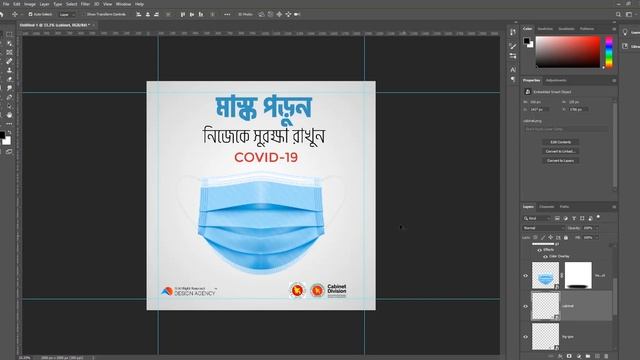Open layer filter Kind dropdown
This screenshot has height=360, width=640.
537,218
